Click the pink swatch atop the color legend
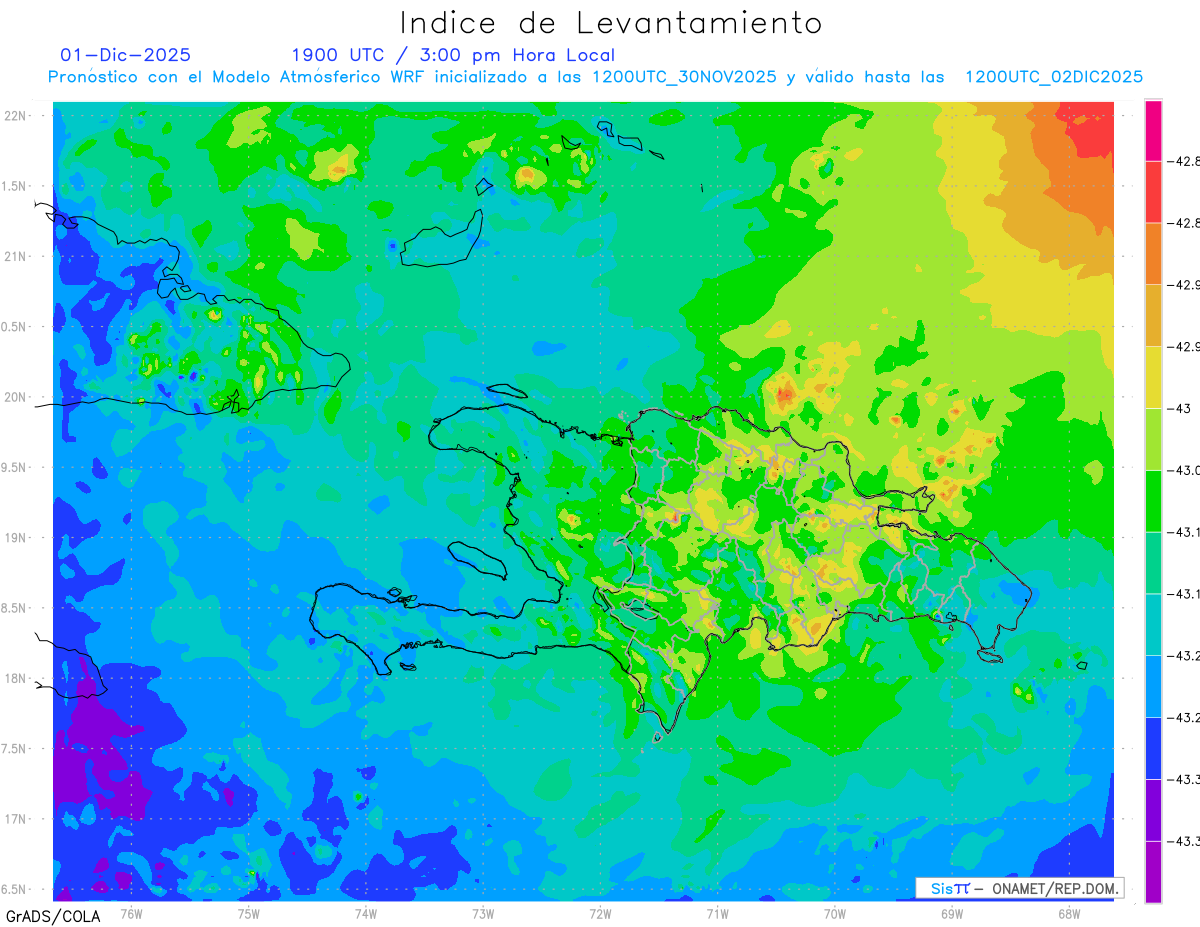Screen dimensions: 1200x927 [1153, 130]
